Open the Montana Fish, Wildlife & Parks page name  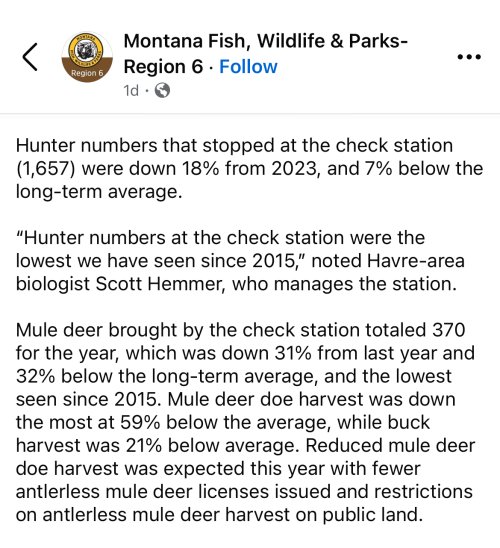[x=266, y=53]
